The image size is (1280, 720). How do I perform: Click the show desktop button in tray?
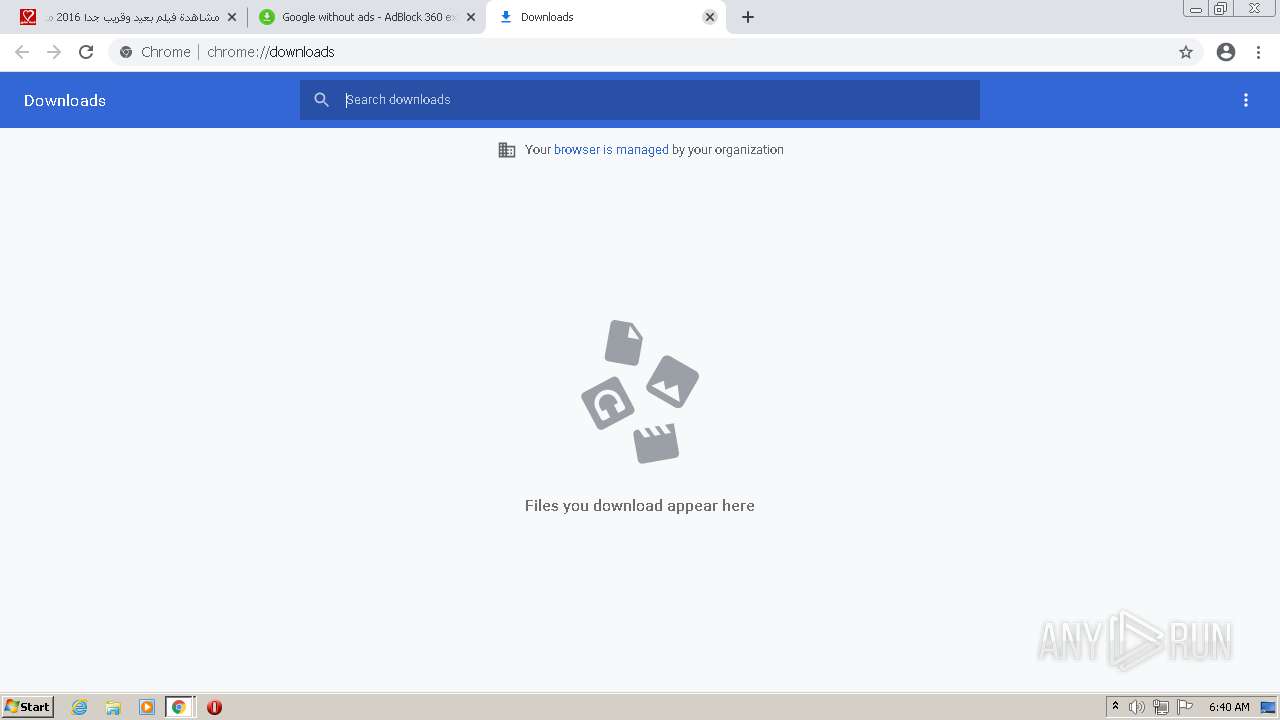point(1269,707)
